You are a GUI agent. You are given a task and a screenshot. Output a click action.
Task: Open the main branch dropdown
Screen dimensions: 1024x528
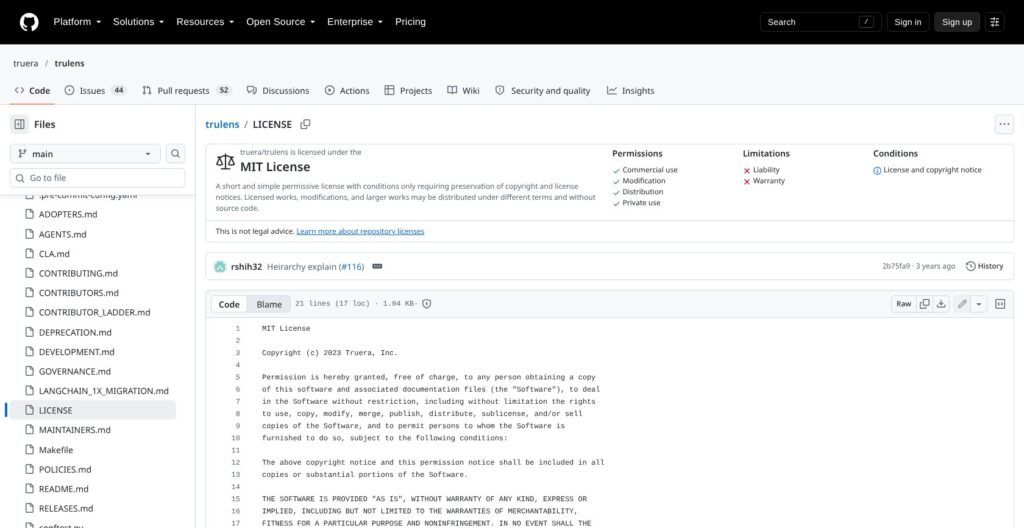85,154
